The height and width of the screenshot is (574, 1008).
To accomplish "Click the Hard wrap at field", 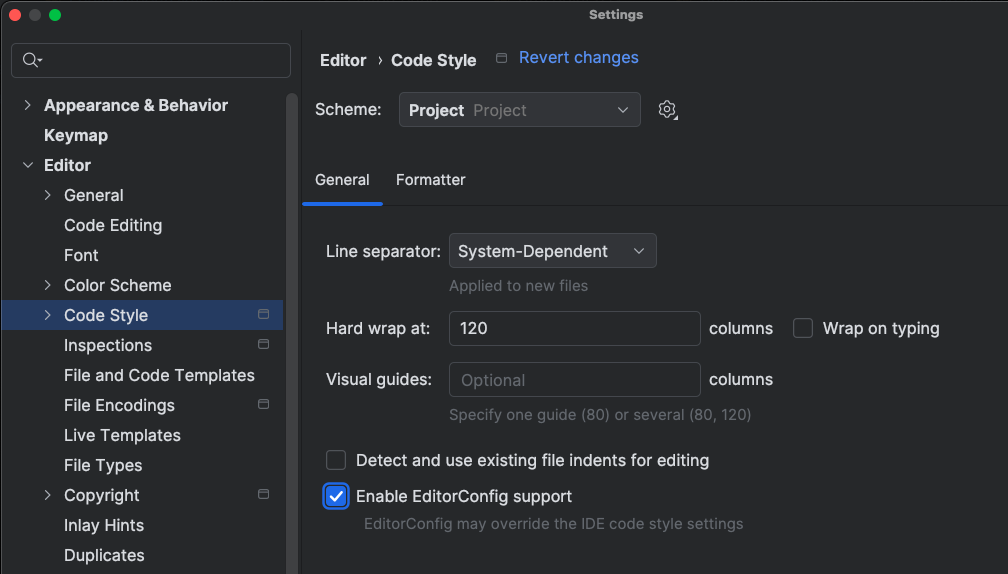I will coord(574,328).
